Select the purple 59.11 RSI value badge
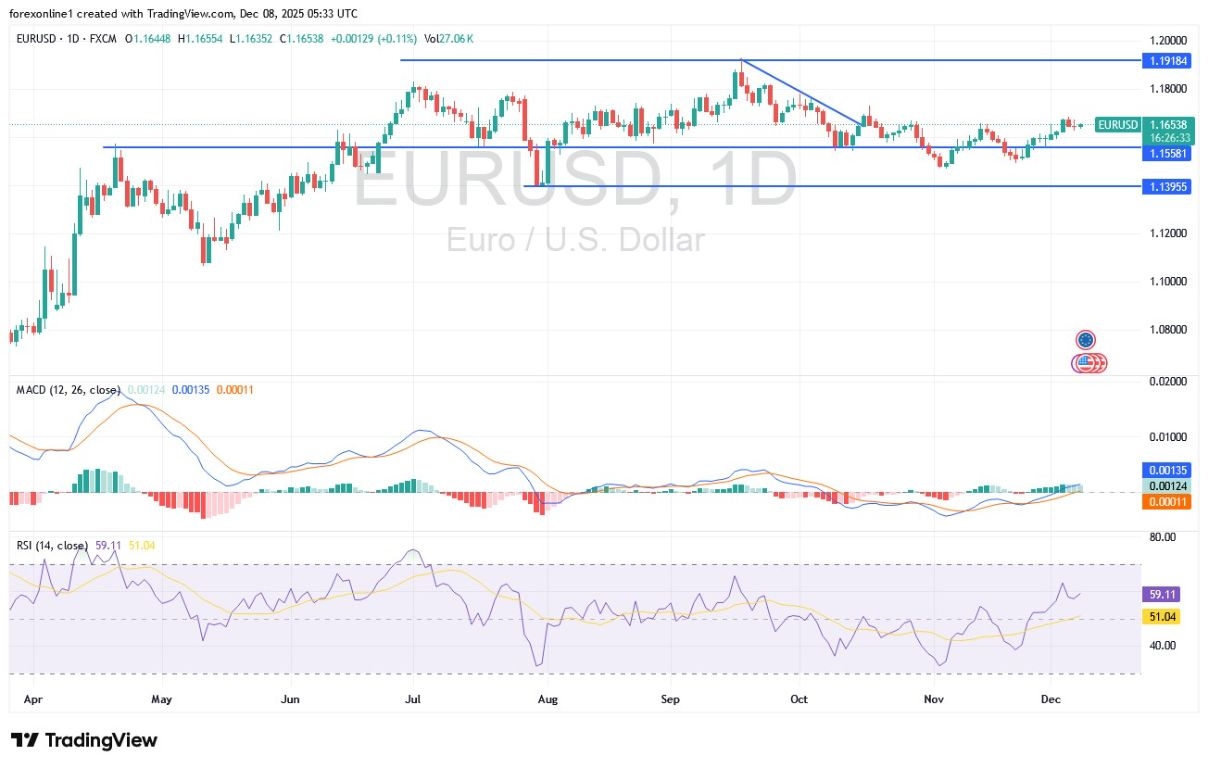1208x768 pixels. [x=1159, y=595]
